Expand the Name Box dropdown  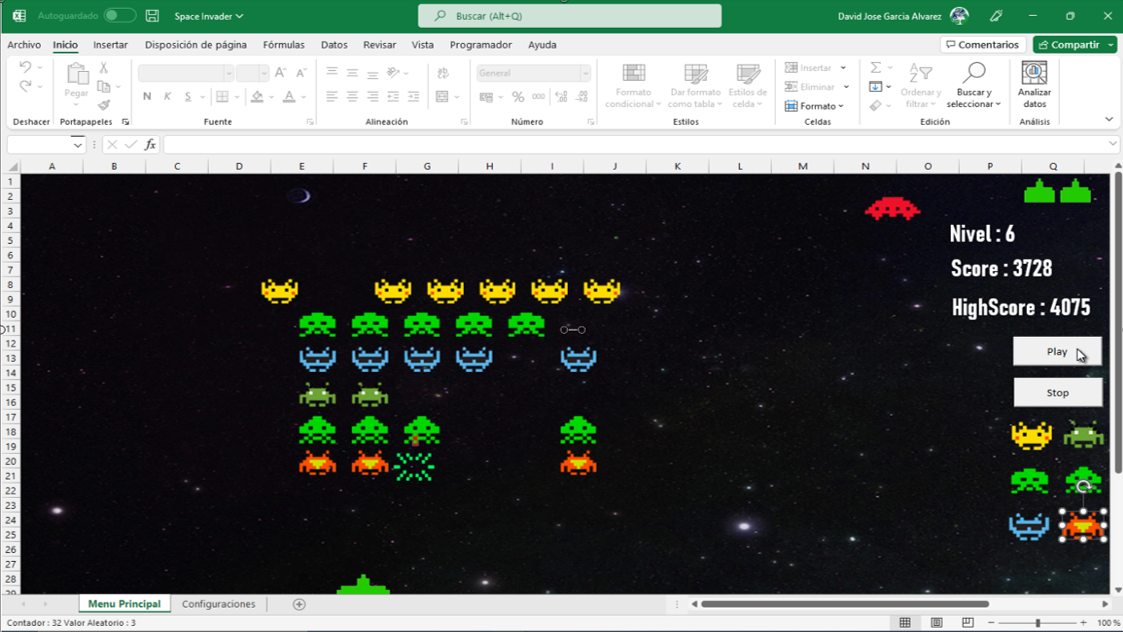pos(77,145)
